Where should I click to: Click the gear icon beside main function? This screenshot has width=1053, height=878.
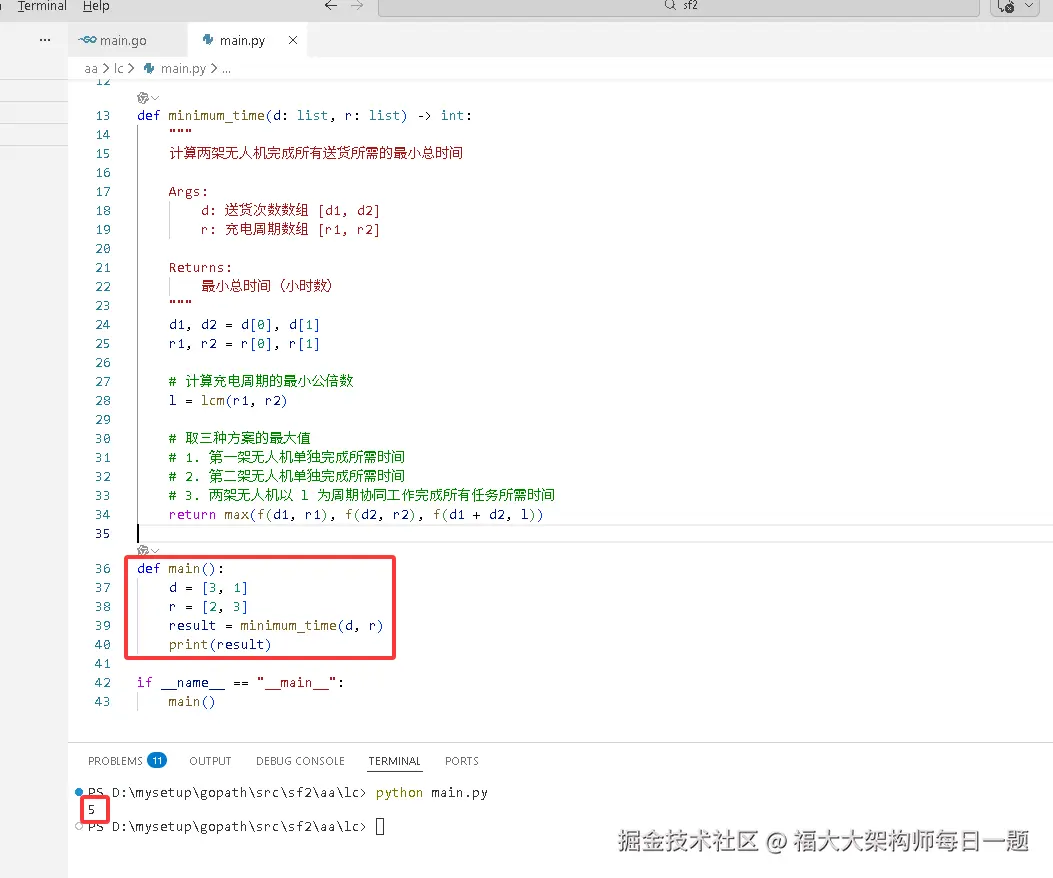[142, 550]
